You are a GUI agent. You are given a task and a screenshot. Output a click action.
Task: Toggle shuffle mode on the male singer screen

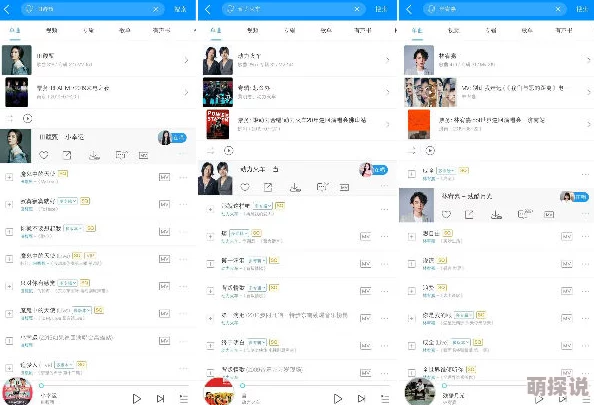412,151
